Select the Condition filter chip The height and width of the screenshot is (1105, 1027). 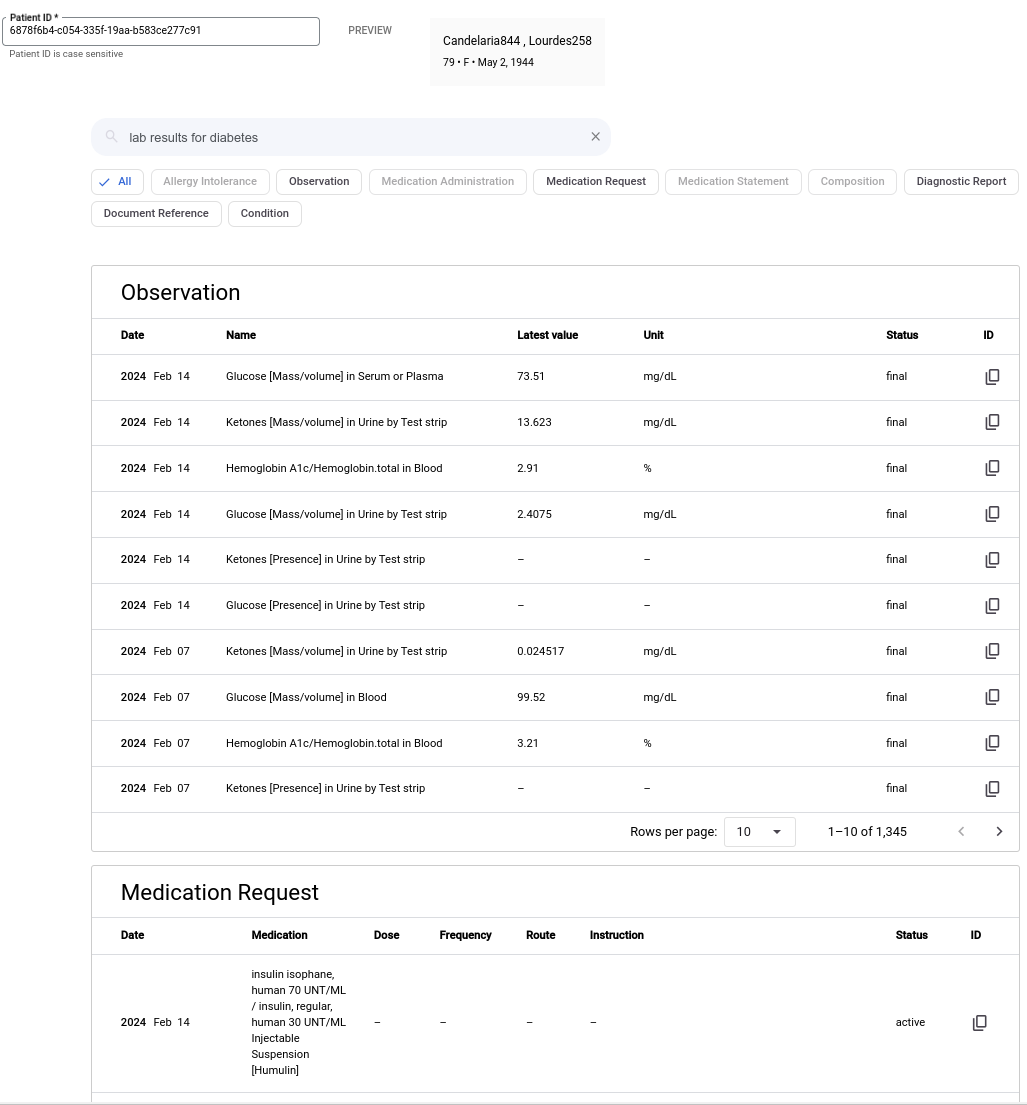(265, 214)
